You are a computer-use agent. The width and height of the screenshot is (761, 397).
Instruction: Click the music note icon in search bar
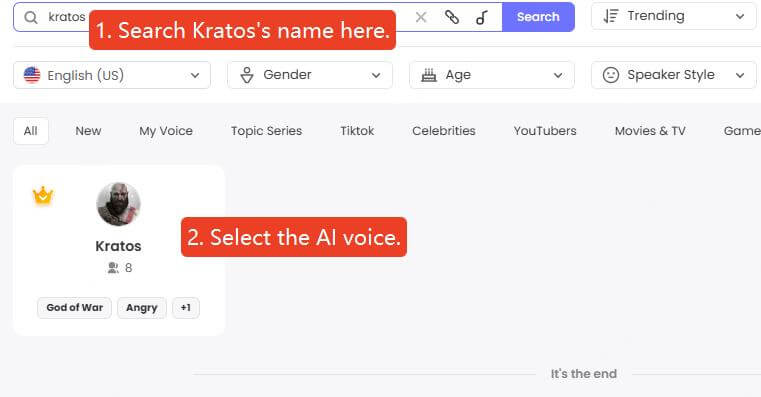pos(481,17)
